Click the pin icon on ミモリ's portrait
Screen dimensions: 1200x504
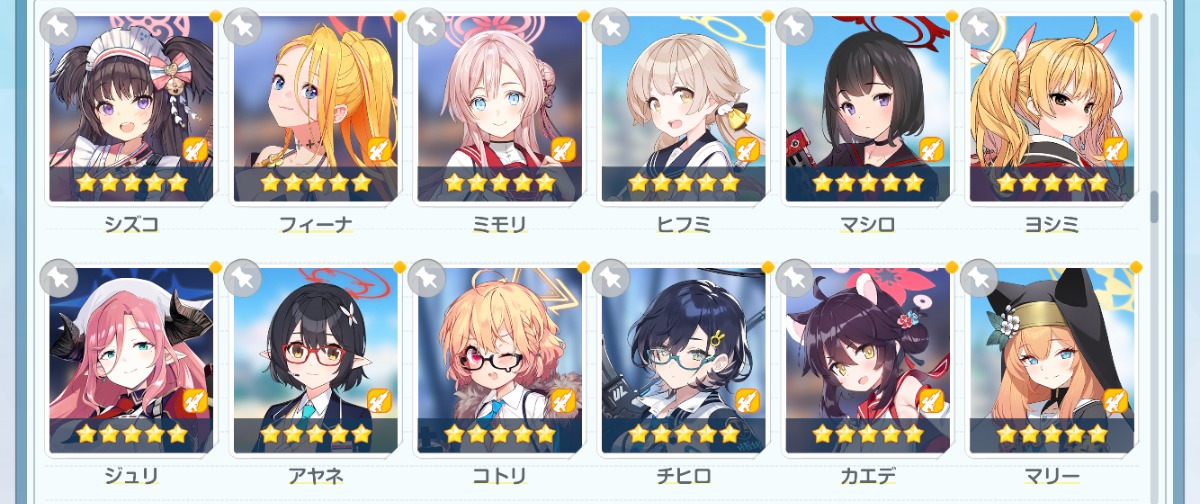(x=426, y=26)
